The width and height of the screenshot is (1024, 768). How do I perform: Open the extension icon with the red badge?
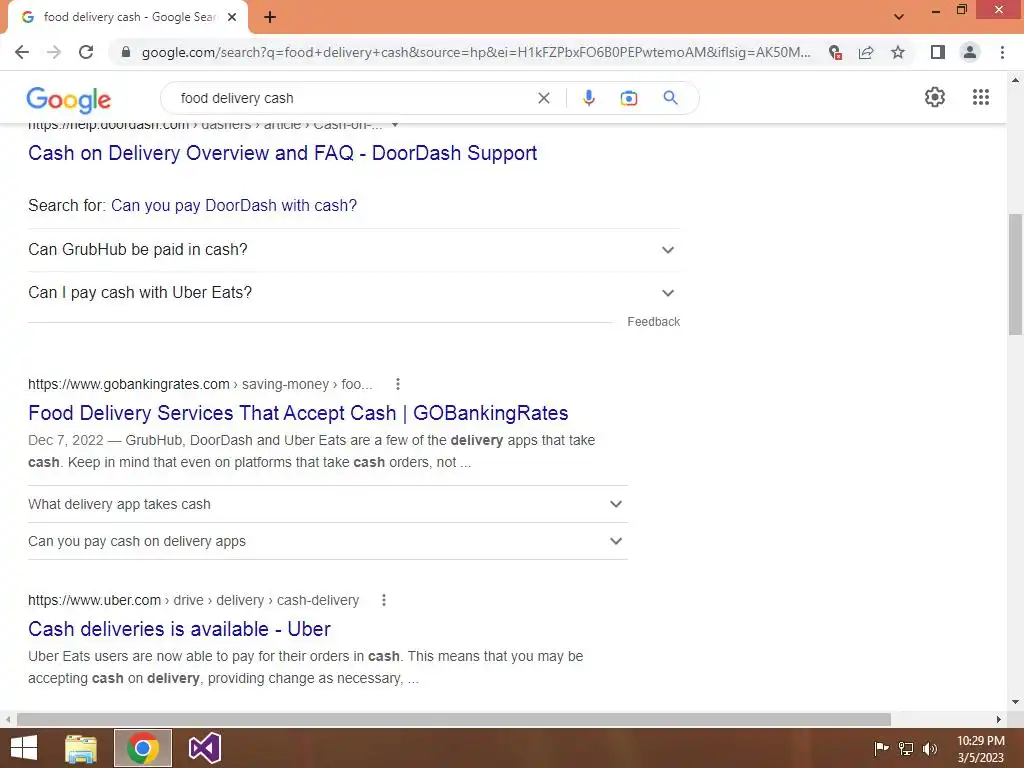coord(835,52)
